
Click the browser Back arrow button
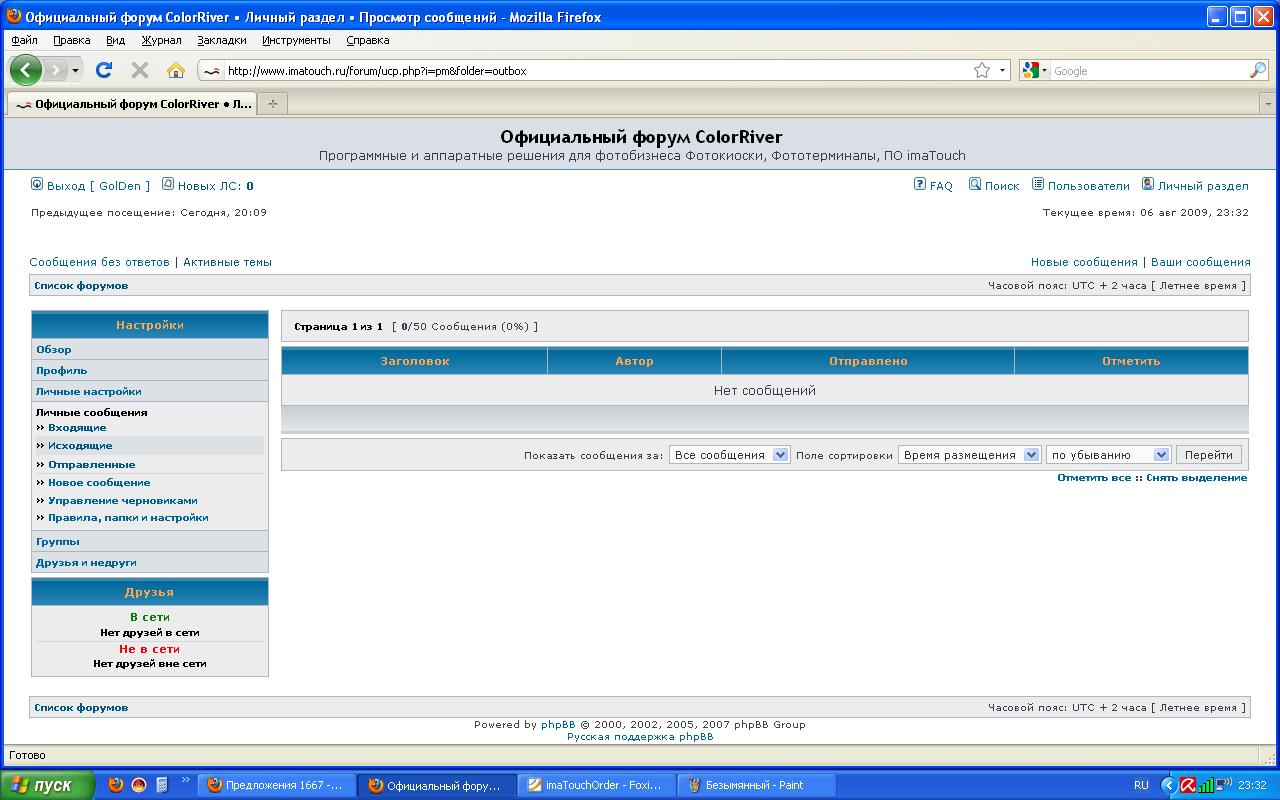point(25,70)
